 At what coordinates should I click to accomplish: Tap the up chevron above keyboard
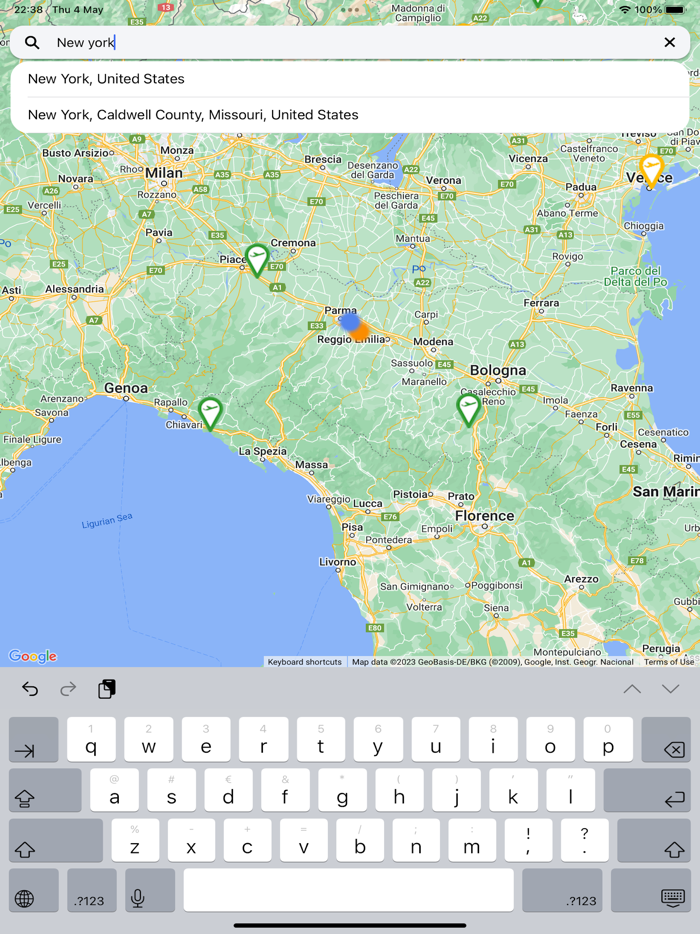click(x=632, y=689)
